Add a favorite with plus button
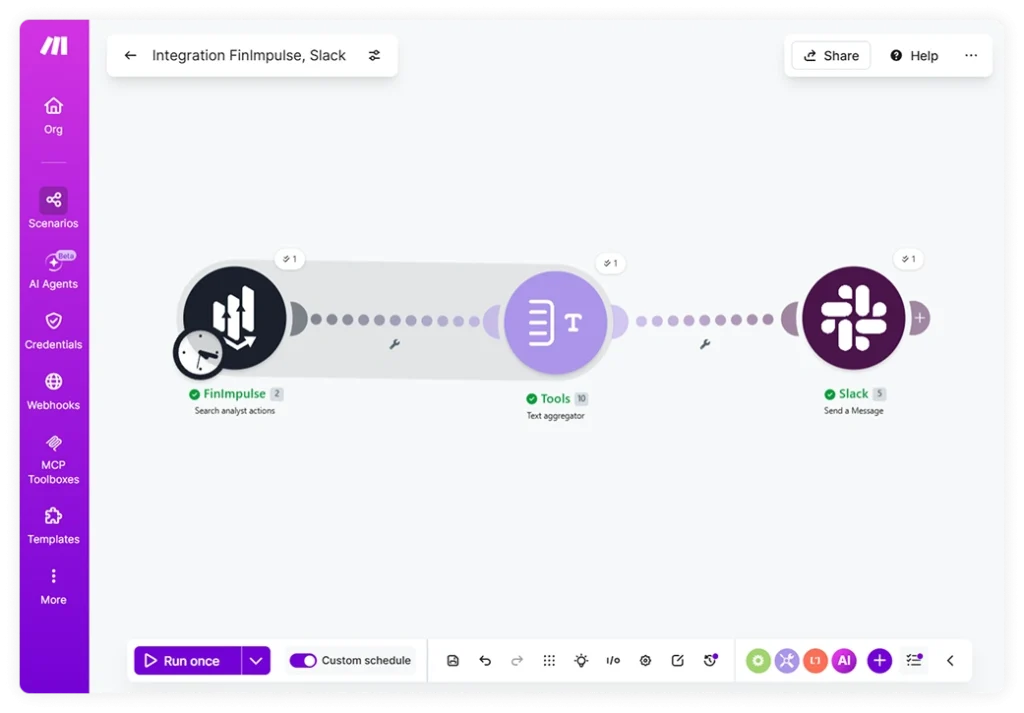The width and height of the screenshot is (1024, 713). click(880, 661)
